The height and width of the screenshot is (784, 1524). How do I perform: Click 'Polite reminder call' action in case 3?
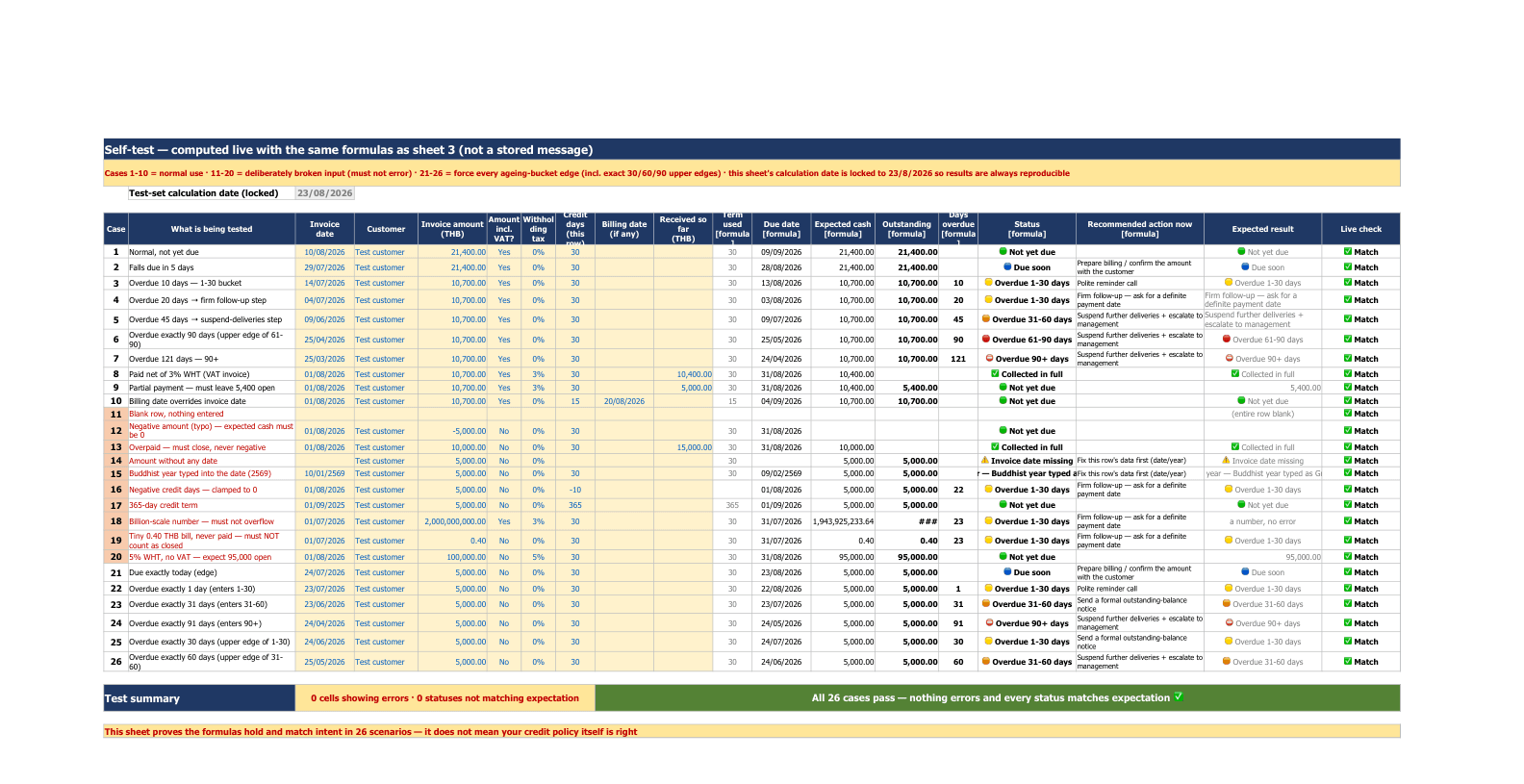click(1139, 283)
